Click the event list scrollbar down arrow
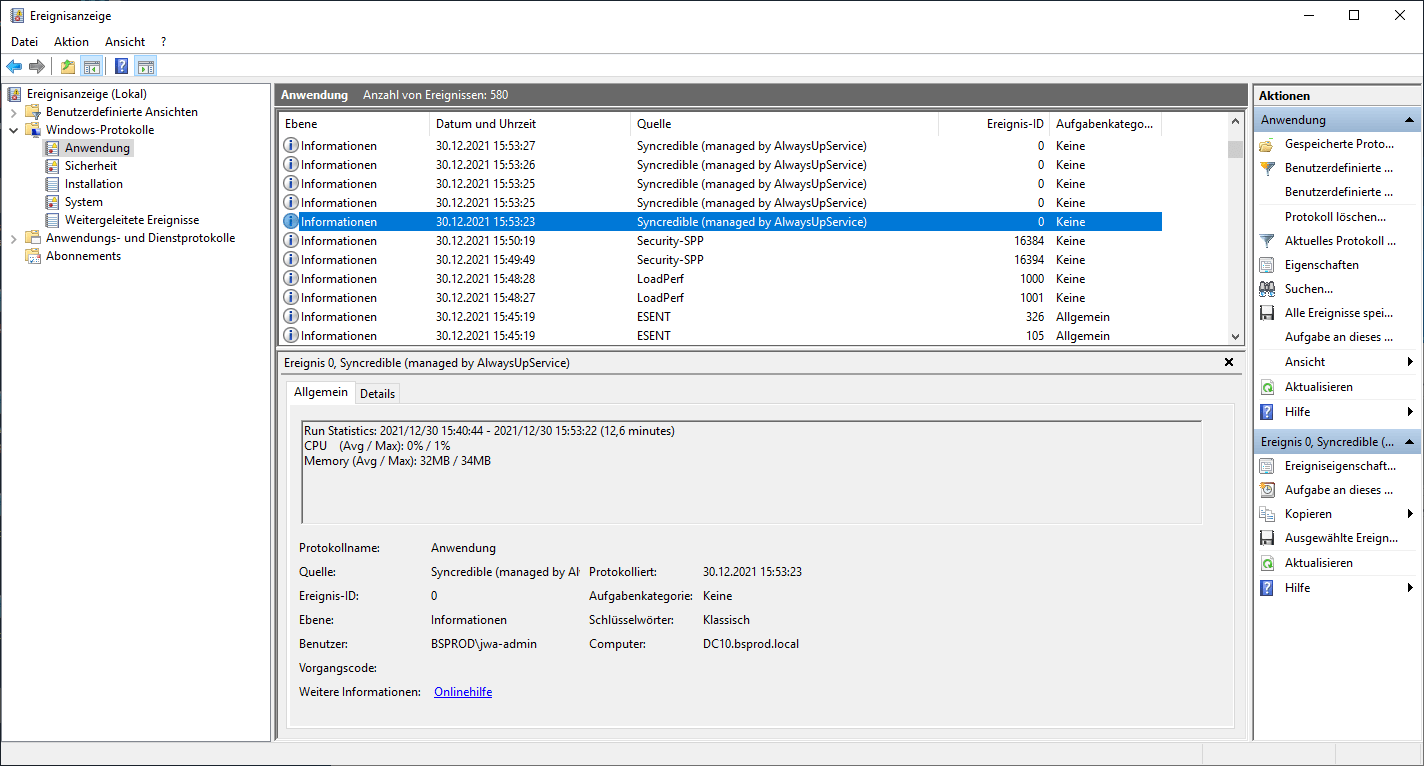The image size is (1424, 766). click(x=1235, y=337)
